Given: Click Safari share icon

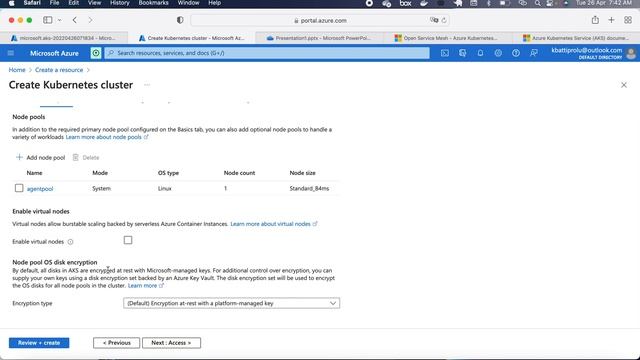Looking at the screenshot, I should click(595, 20).
